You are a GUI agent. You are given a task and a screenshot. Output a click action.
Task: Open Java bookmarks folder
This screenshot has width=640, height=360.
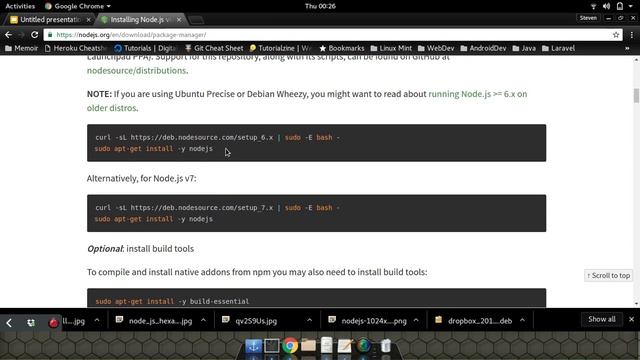coord(524,48)
